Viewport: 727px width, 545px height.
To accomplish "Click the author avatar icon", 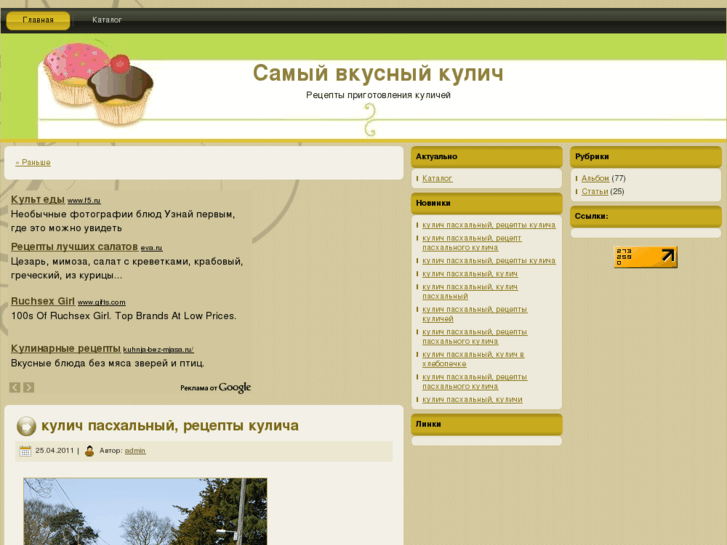I will point(89,451).
